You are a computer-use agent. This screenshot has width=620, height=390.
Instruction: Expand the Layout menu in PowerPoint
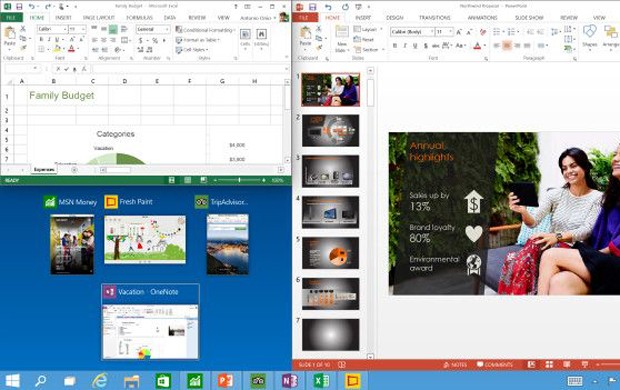pos(368,30)
